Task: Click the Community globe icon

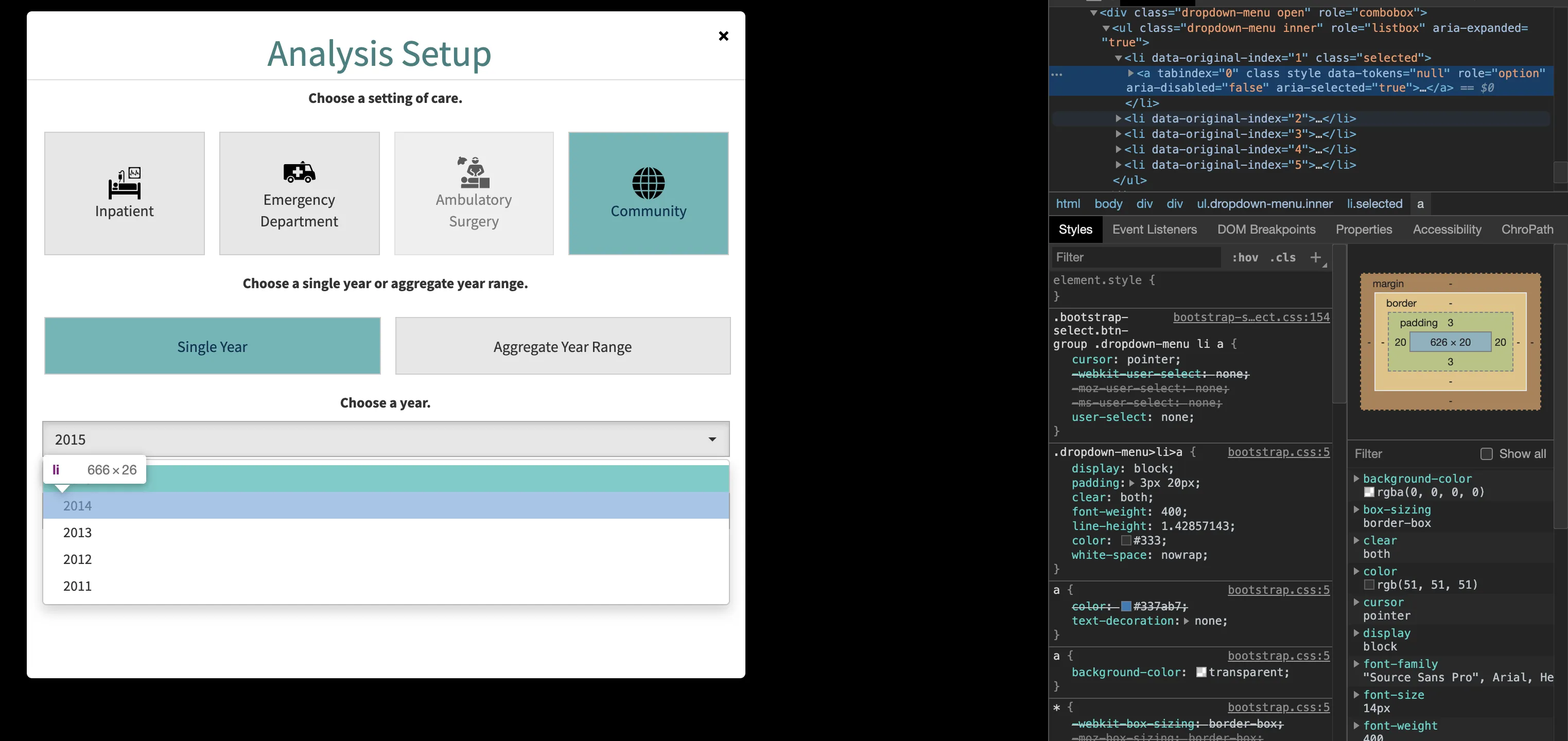Action: pyautogui.click(x=648, y=183)
